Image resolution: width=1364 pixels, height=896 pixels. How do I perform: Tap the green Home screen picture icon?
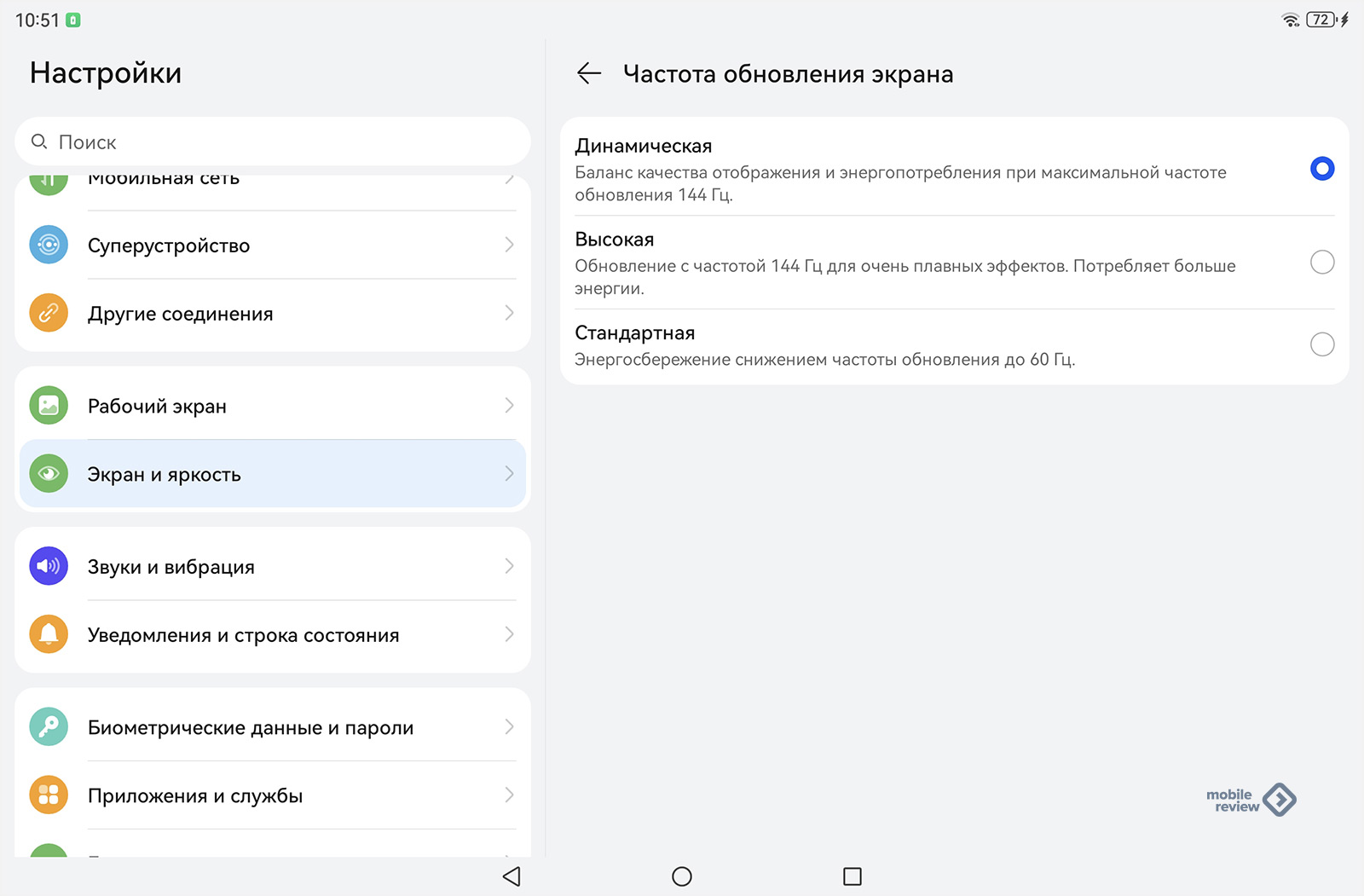pyautogui.click(x=49, y=406)
